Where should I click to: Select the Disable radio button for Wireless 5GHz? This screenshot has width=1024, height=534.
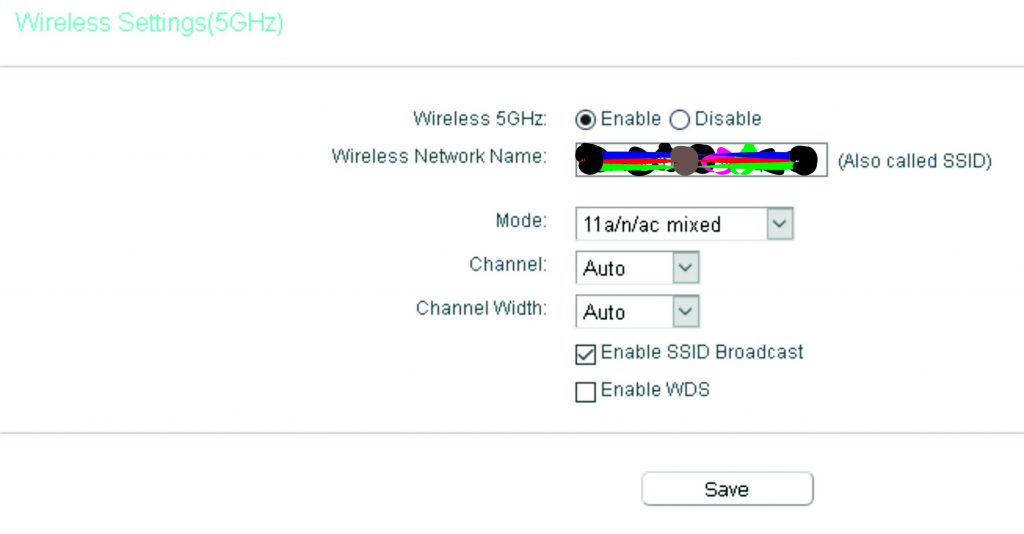pyautogui.click(x=679, y=119)
